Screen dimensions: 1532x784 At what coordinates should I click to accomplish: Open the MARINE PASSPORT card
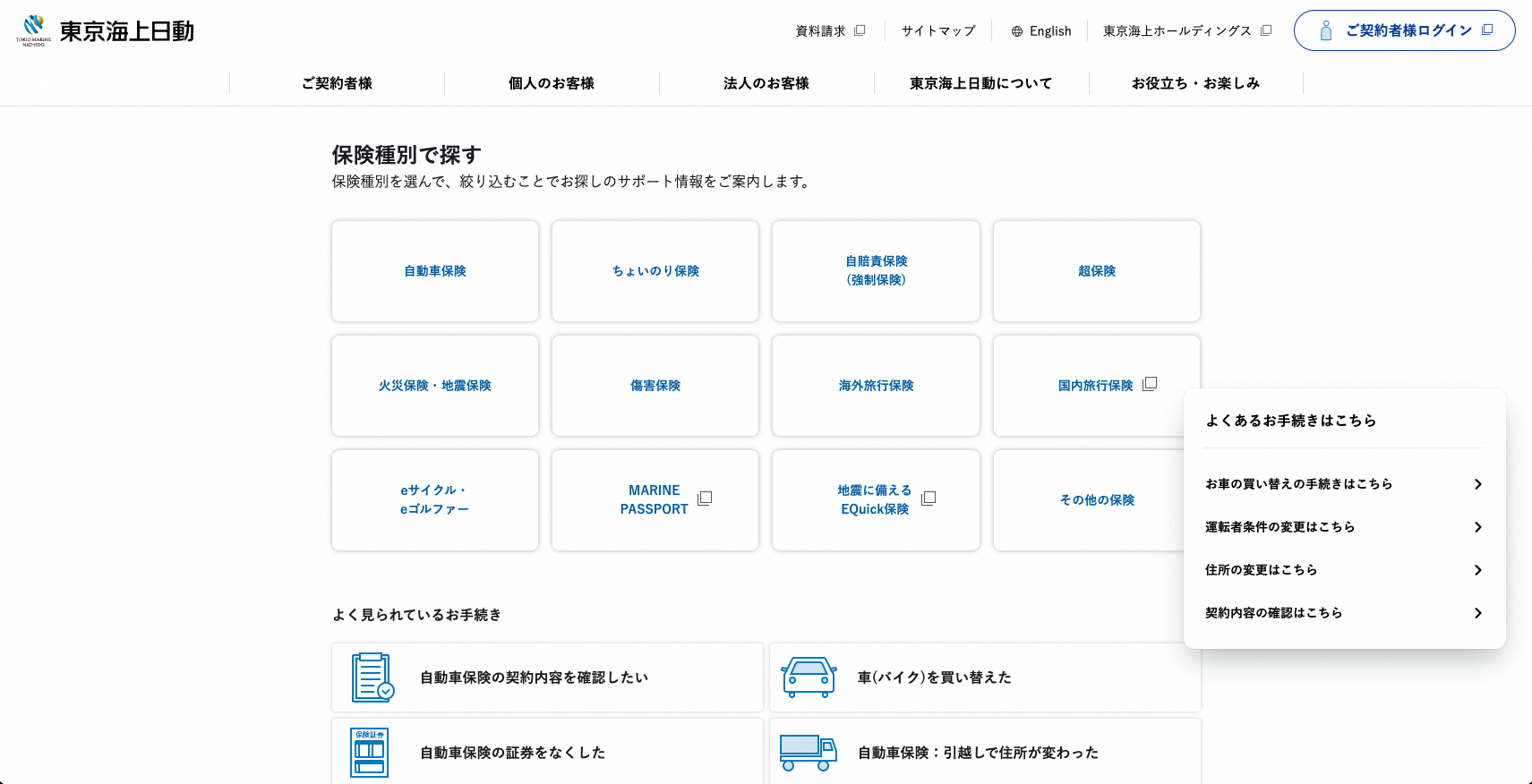tap(655, 500)
